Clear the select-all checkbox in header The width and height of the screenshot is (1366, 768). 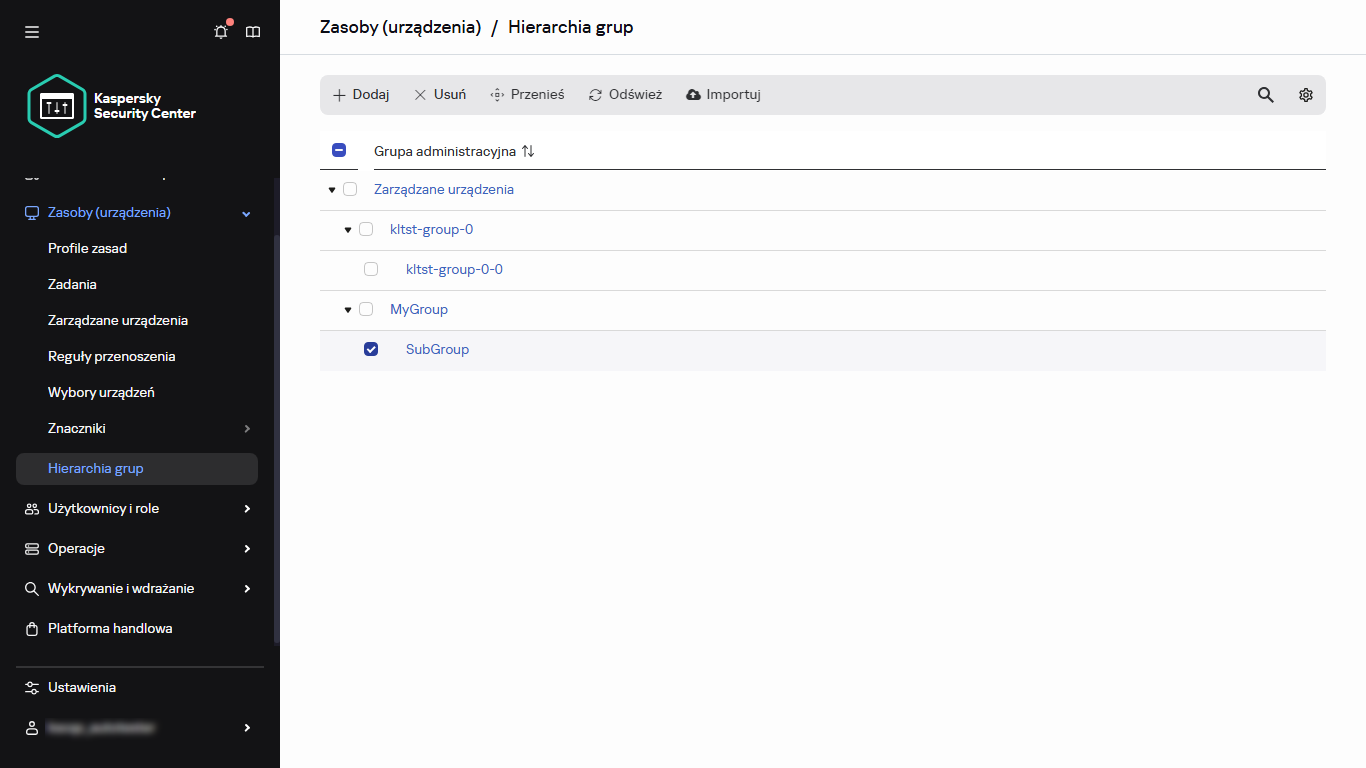[339, 150]
